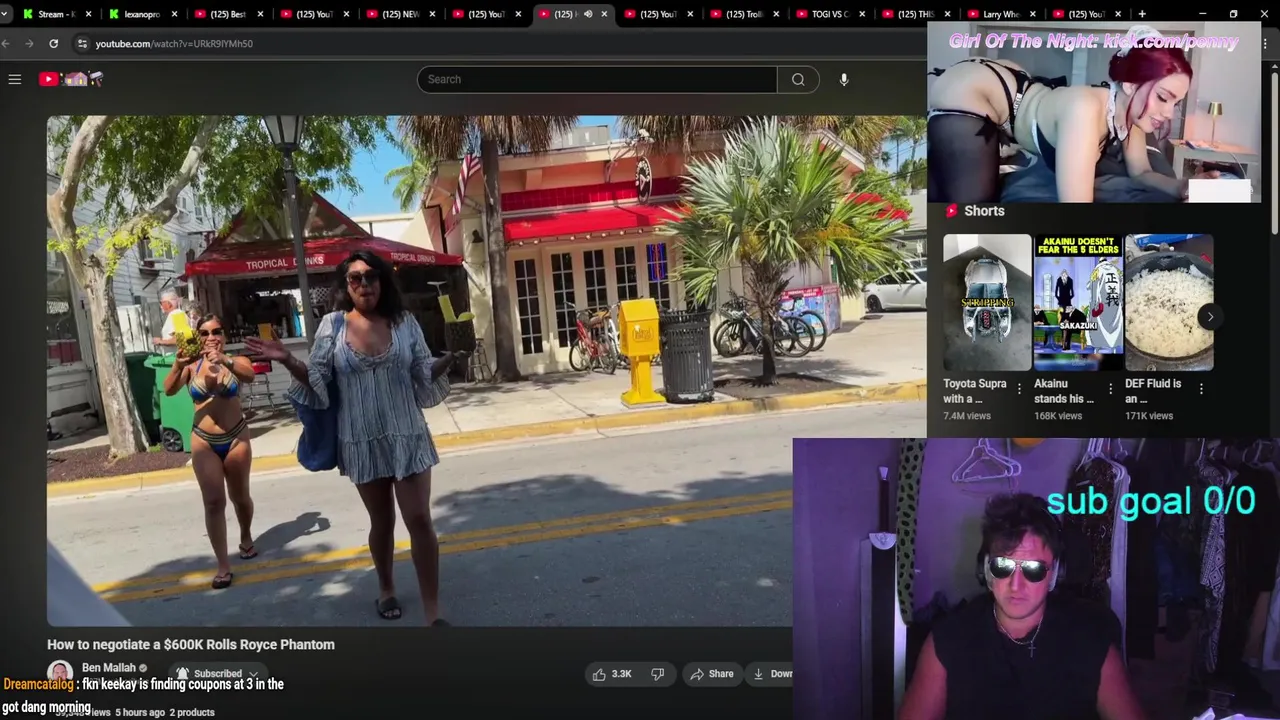Open the Subscribed notification dropdown

pyautogui.click(x=216, y=674)
